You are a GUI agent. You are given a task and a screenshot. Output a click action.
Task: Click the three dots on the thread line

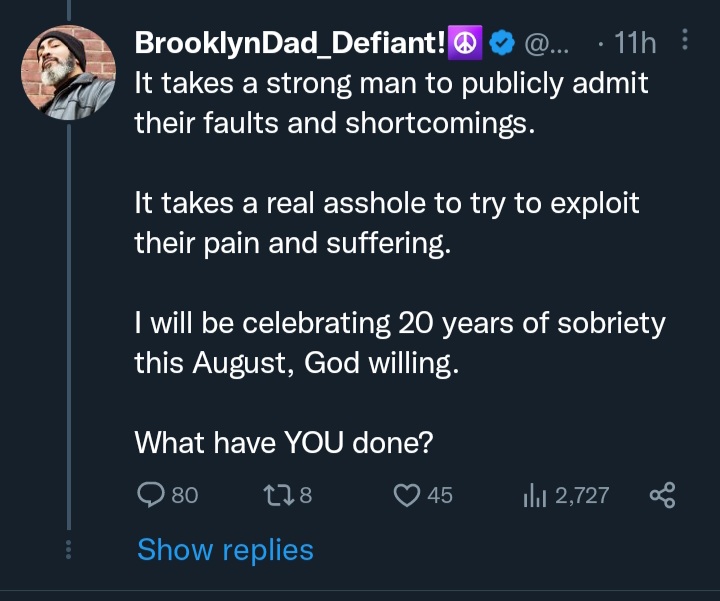(69, 550)
